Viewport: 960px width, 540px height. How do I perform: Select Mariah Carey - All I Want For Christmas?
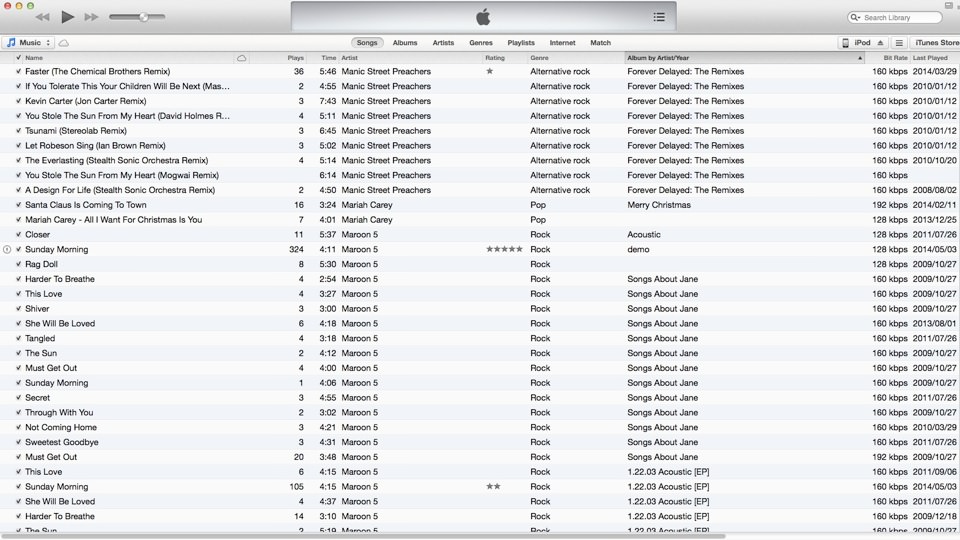pyautogui.click(x=113, y=220)
